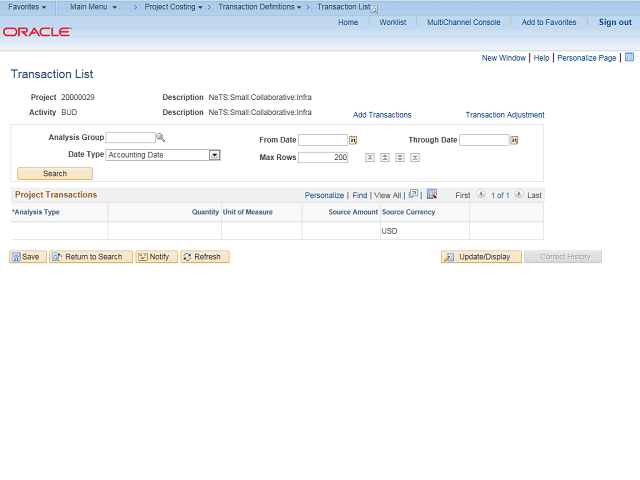The image size is (640, 480).
Task: Click the grid zoom popup icon after View All
Action: 413,194
